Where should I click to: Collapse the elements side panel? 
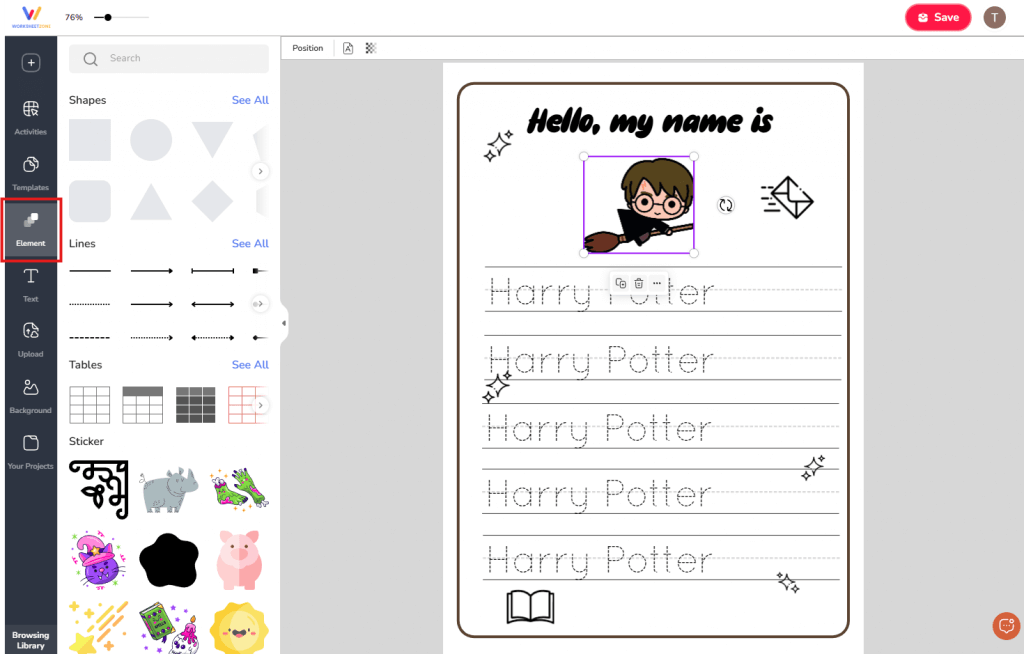click(x=284, y=323)
